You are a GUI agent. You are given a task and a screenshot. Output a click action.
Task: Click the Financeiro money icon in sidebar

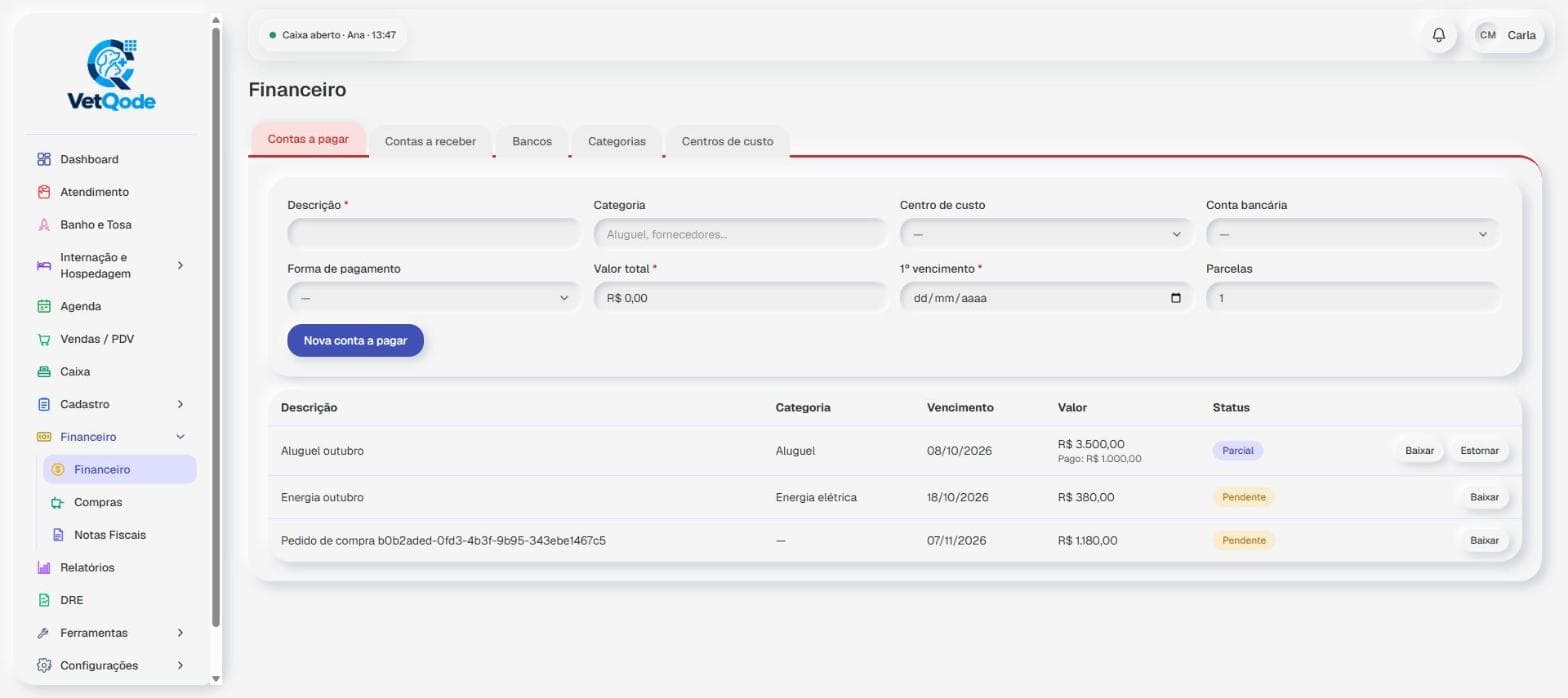(x=43, y=437)
